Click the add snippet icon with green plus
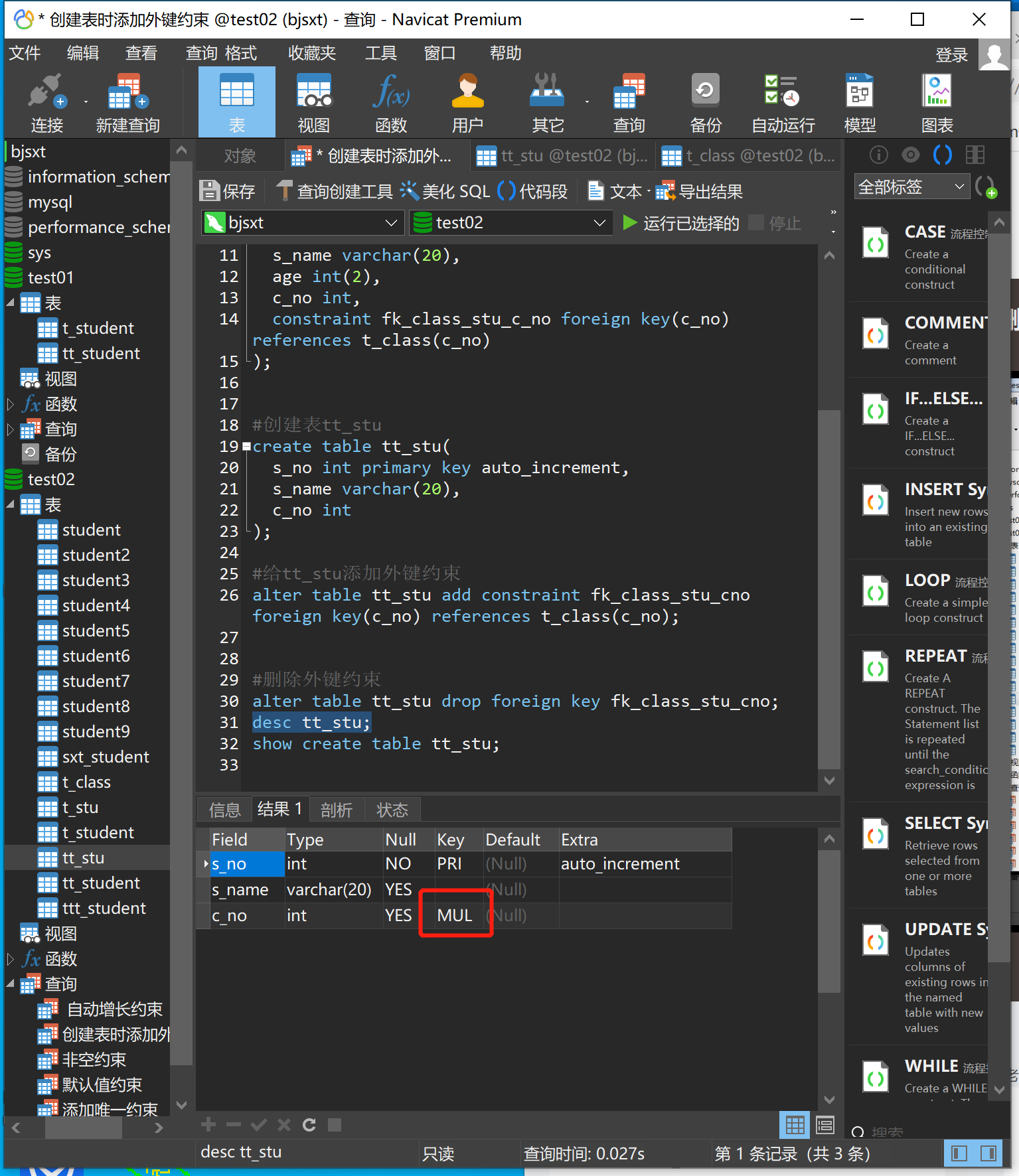The width and height of the screenshot is (1019, 1176). pos(986,186)
